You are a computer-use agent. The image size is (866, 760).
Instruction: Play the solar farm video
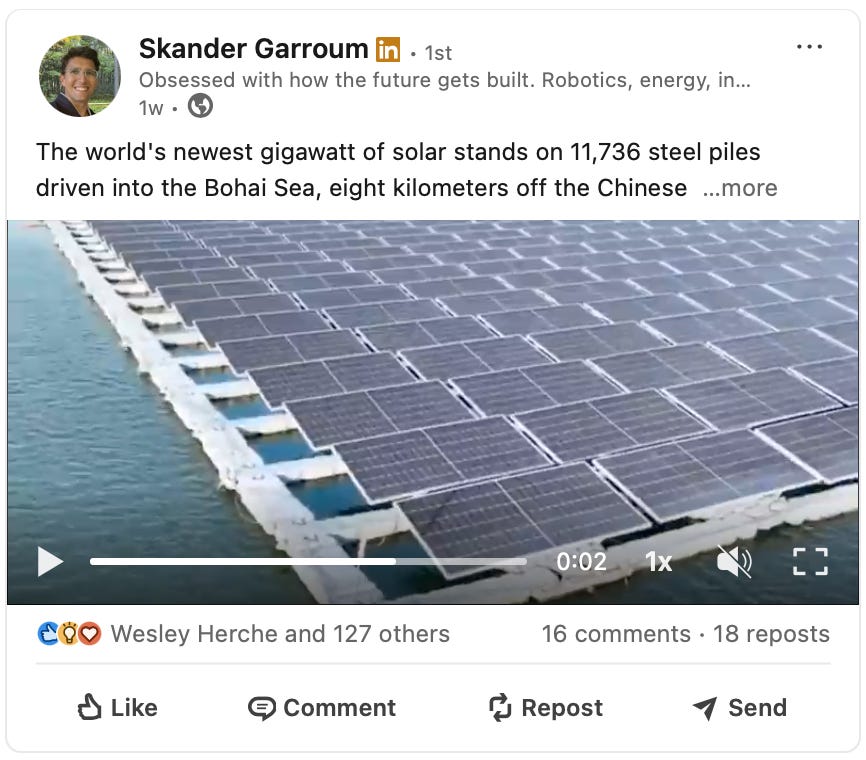[50, 562]
